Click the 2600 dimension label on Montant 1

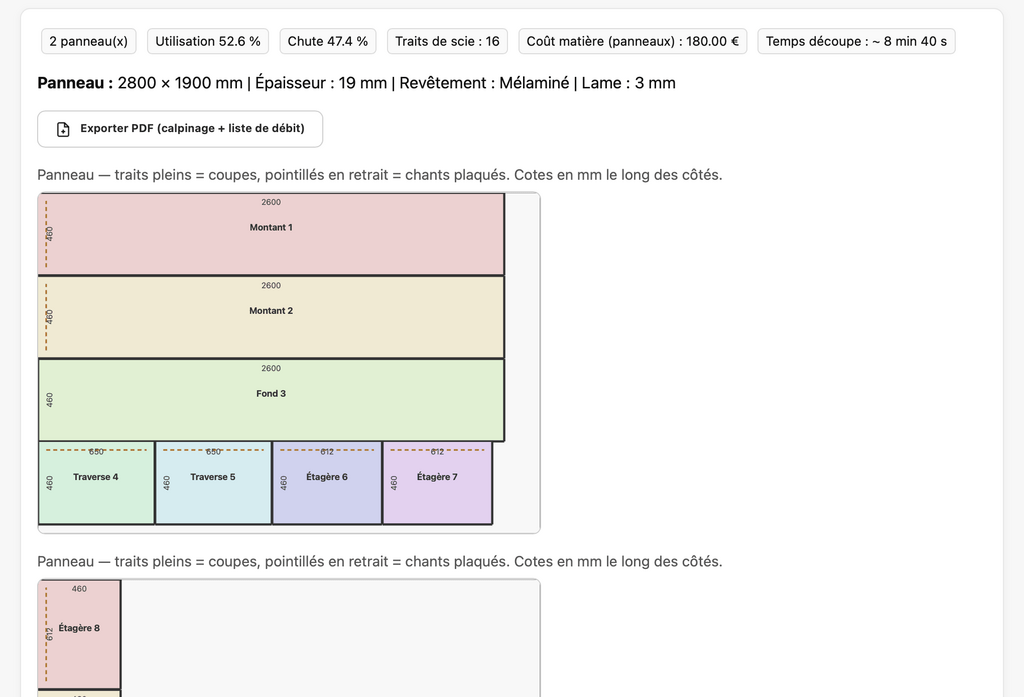[x=271, y=202]
